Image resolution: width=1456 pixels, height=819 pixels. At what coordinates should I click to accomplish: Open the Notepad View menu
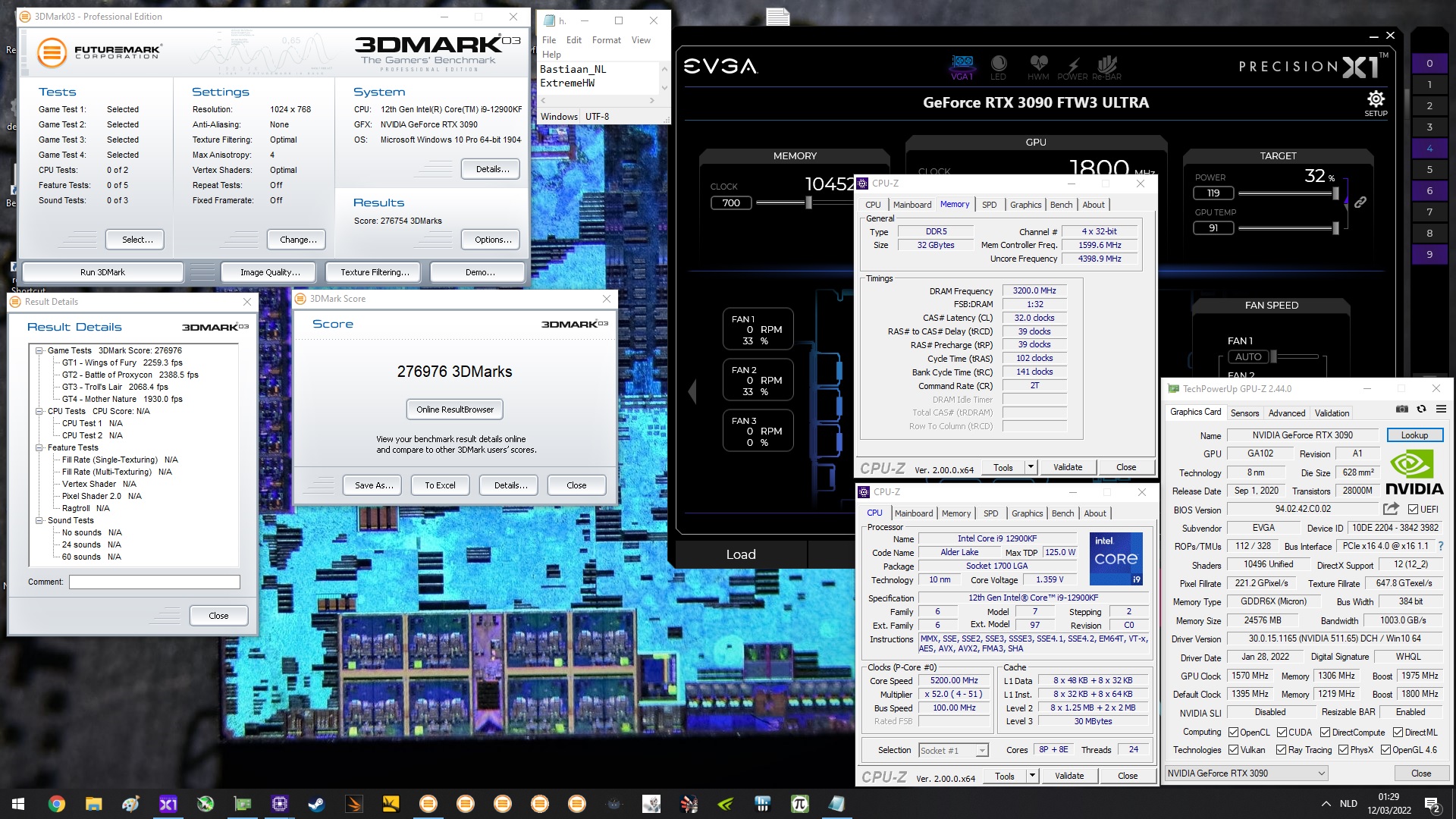point(641,40)
